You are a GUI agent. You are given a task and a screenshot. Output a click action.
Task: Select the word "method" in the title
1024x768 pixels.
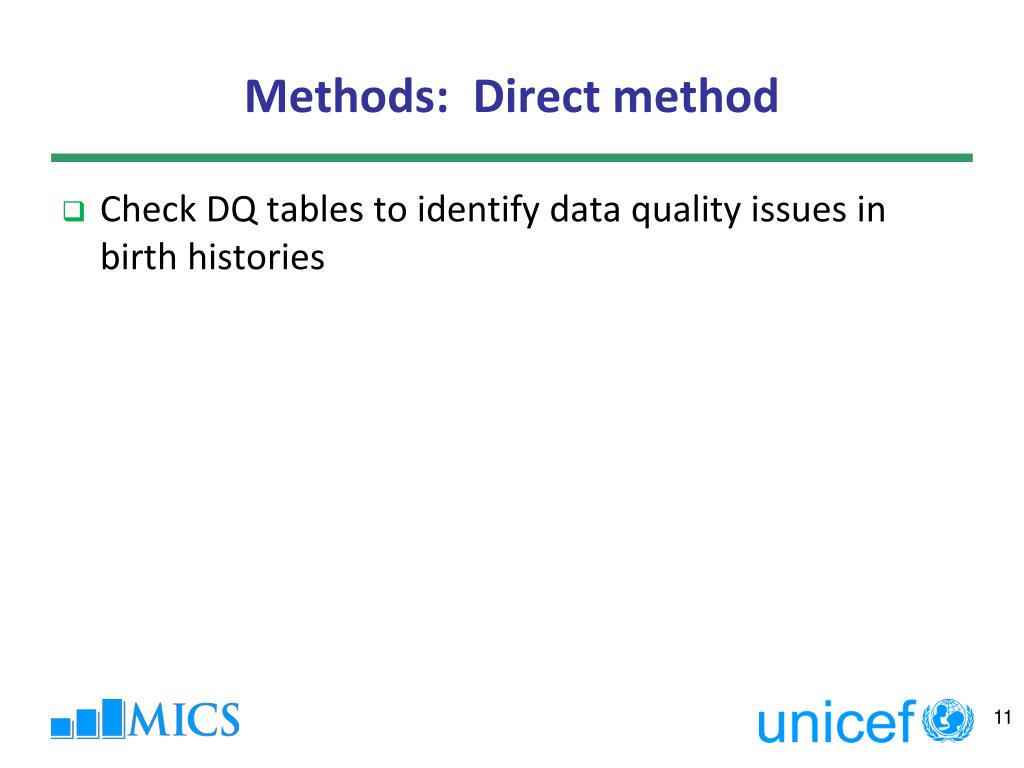click(x=696, y=96)
